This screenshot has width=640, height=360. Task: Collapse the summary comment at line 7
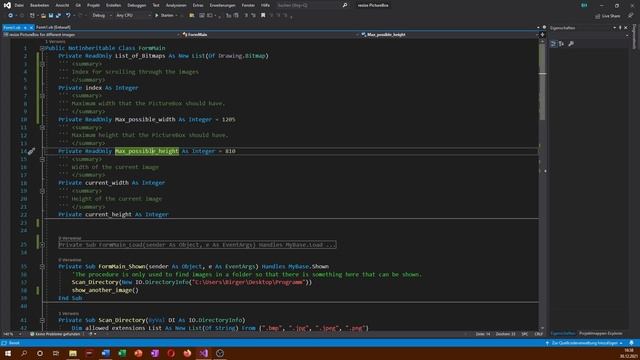(42, 96)
